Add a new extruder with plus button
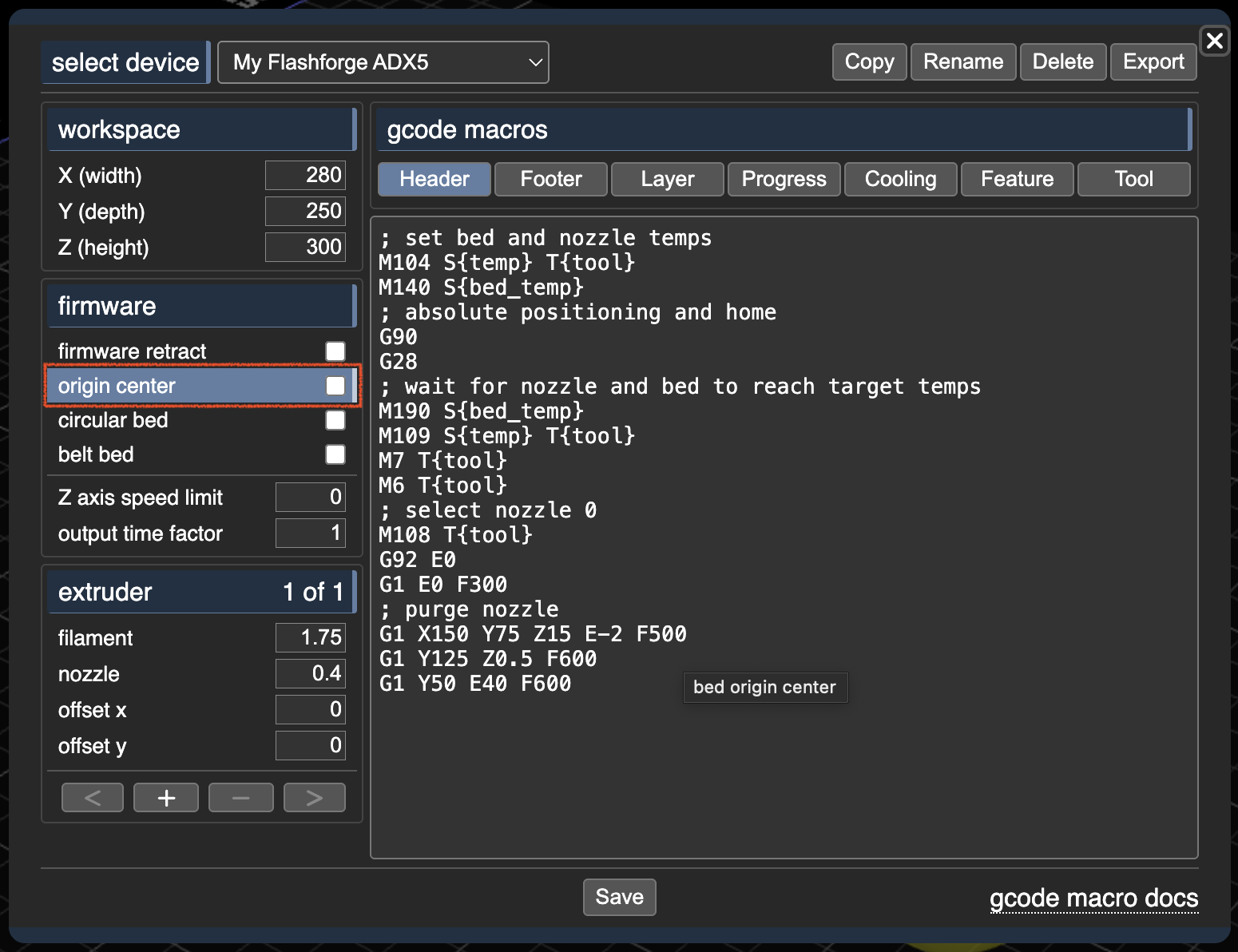Screen dimensions: 1238x952 tap(166, 797)
